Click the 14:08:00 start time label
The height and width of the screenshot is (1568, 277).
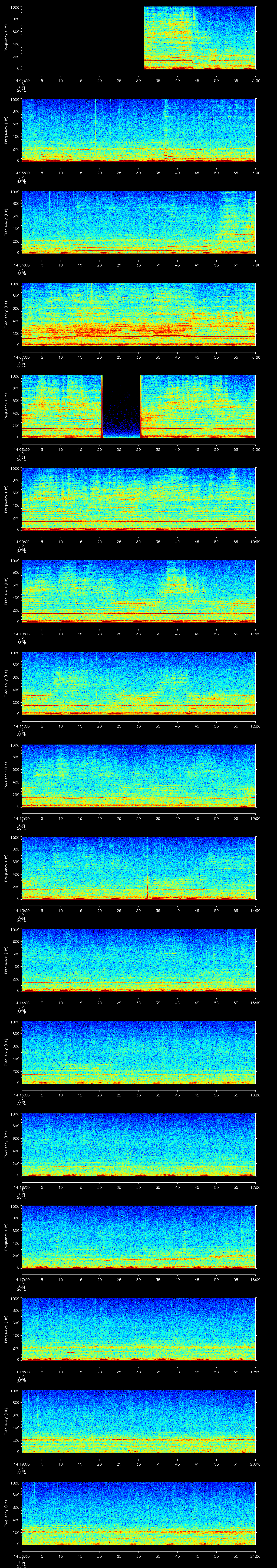point(21,449)
